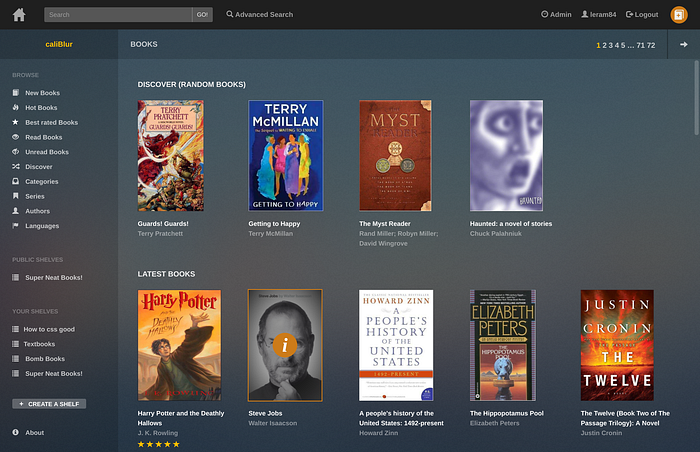The height and width of the screenshot is (452, 700).
Task: Click the Logout arrow icon
Action: 629,14
